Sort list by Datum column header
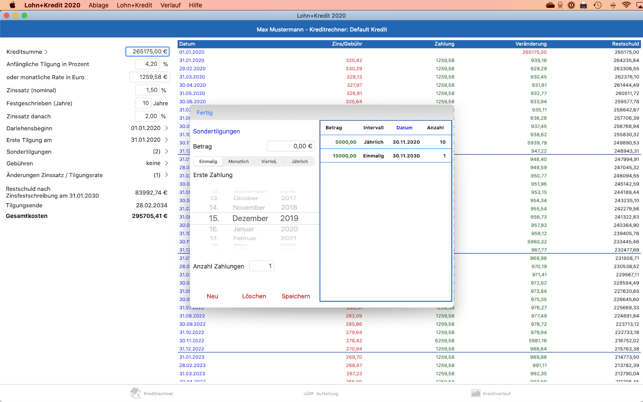 pos(404,128)
